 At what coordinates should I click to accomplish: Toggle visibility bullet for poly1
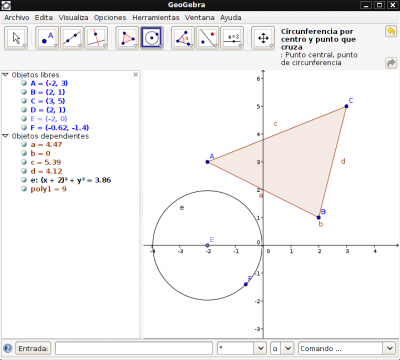coord(24,189)
